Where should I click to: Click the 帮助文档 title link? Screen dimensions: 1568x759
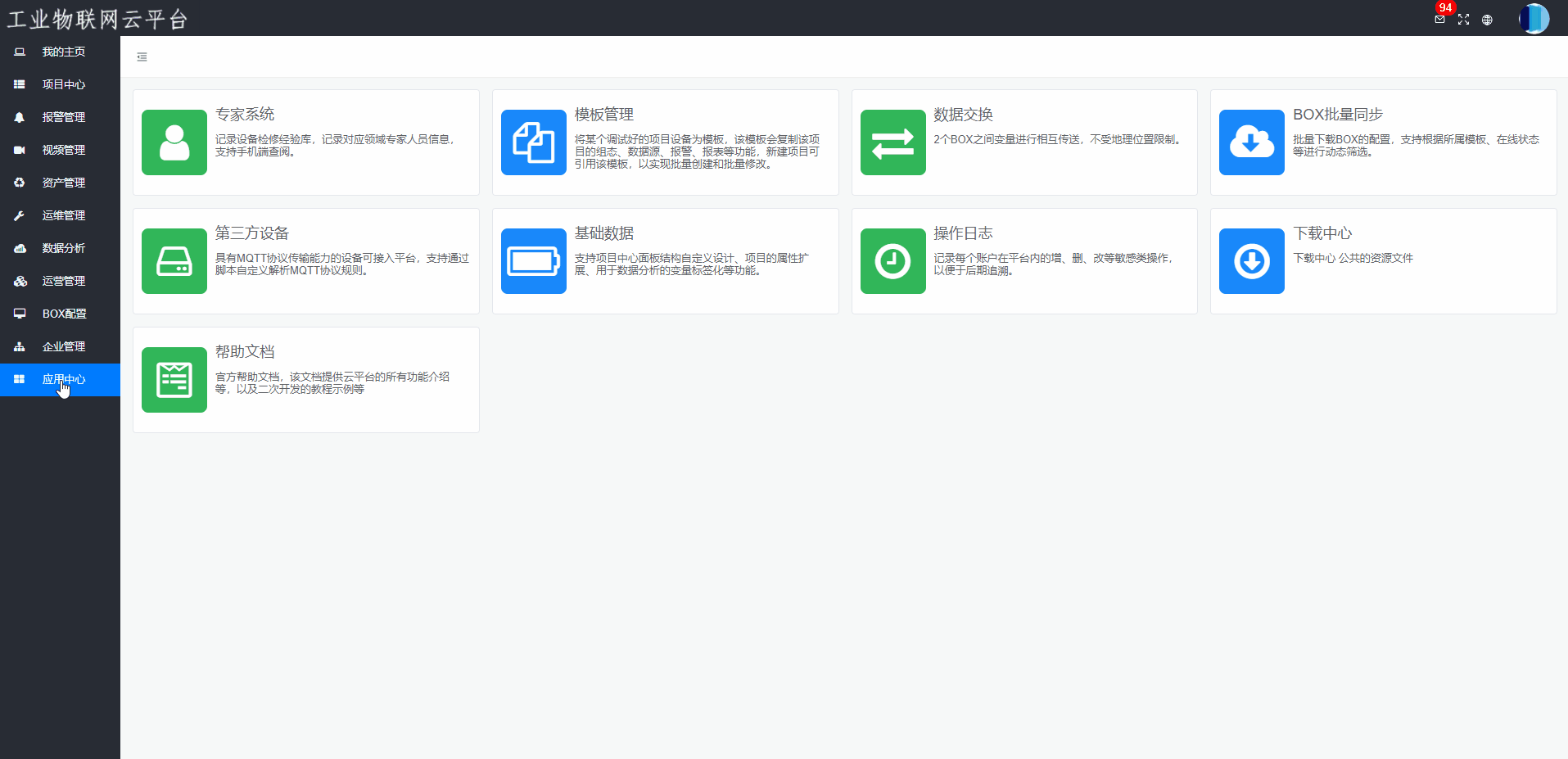(245, 352)
